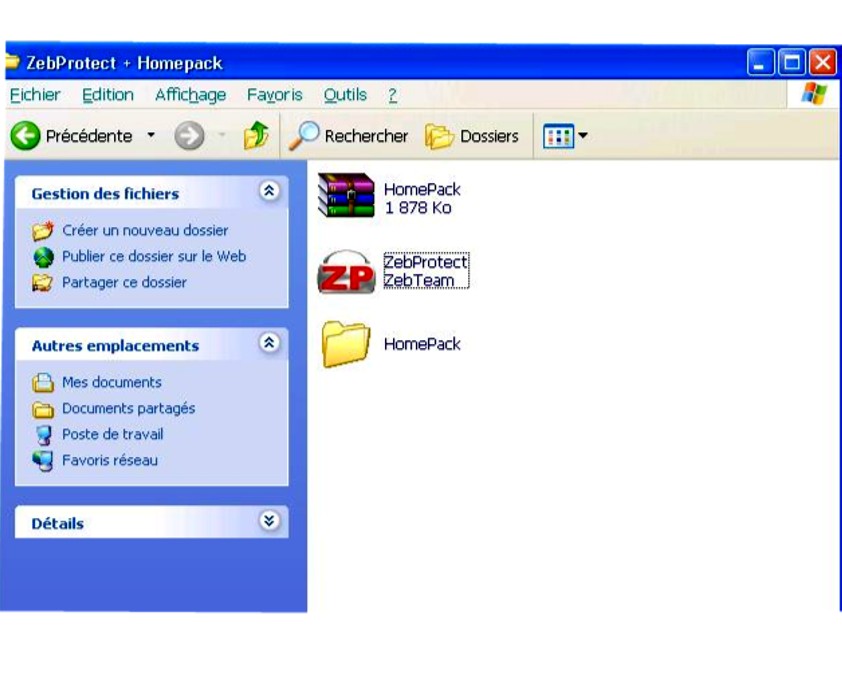
Task: Minimize the ZebProtect + Homepack window
Action: (760, 62)
